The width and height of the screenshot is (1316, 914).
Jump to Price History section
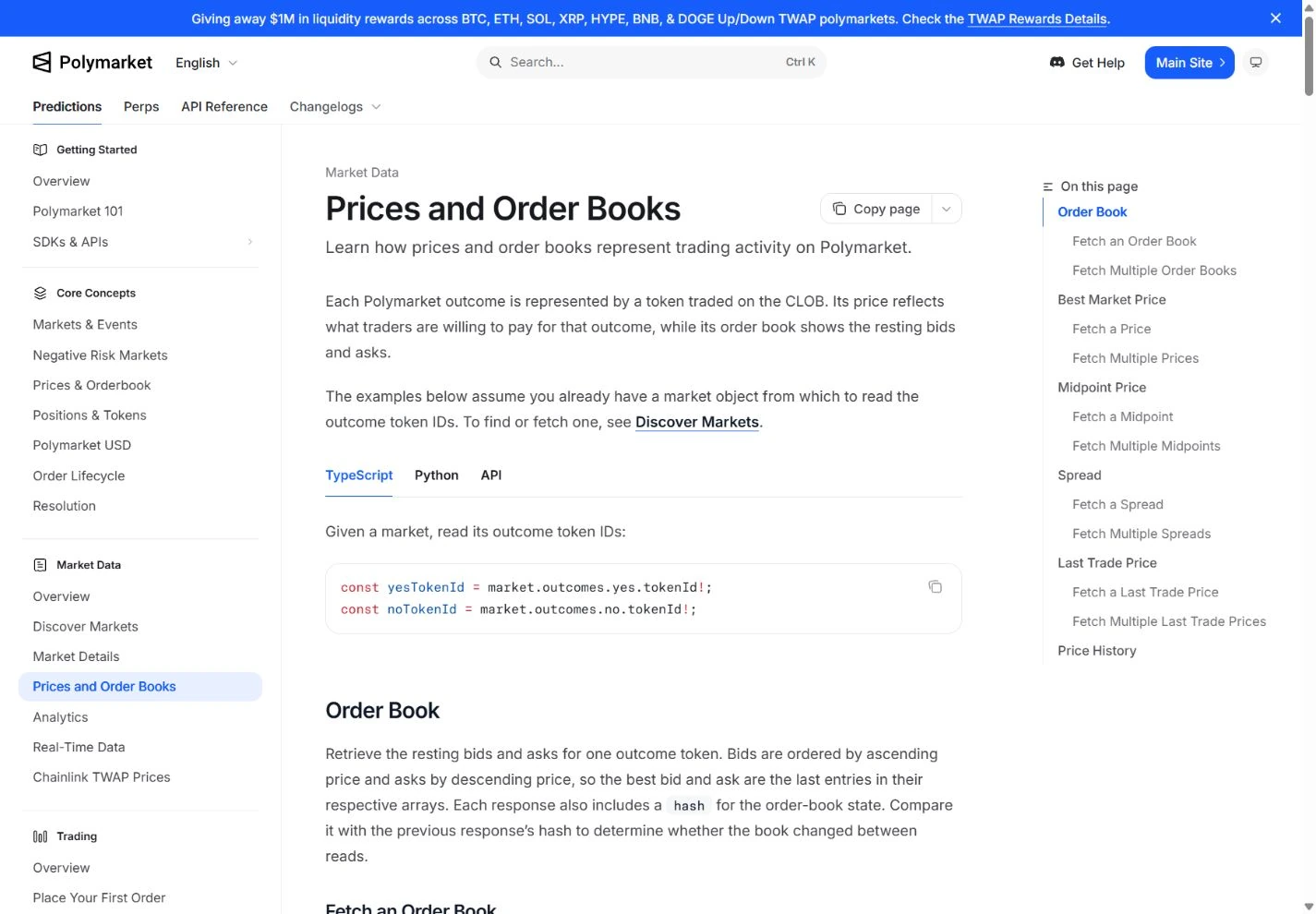click(1096, 650)
